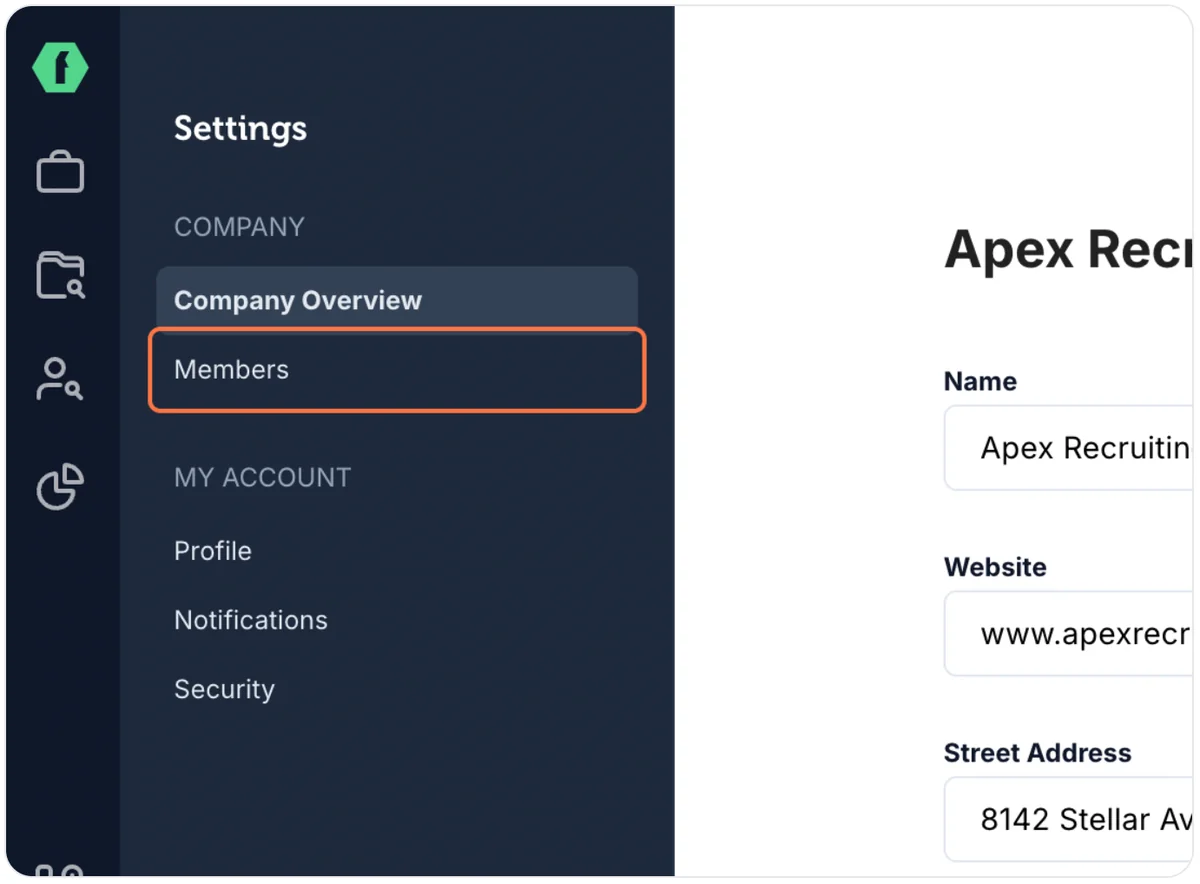Click the green hexagon app logo
The image size is (1200, 884).
pyautogui.click(x=60, y=69)
